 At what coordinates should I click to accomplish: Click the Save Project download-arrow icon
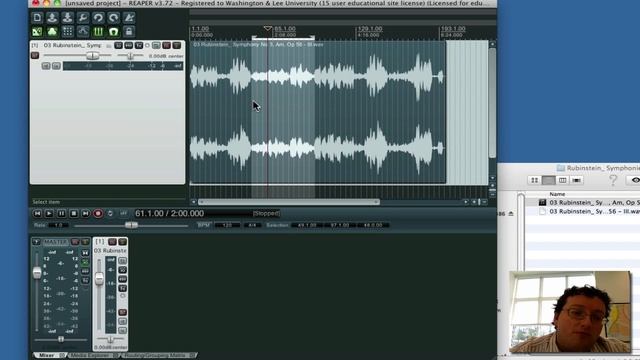[x=67, y=18]
